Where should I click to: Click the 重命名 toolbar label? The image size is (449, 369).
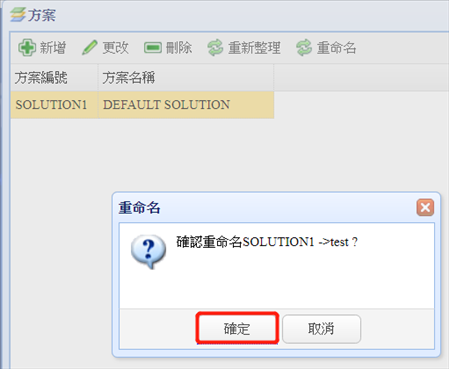(336, 48)
